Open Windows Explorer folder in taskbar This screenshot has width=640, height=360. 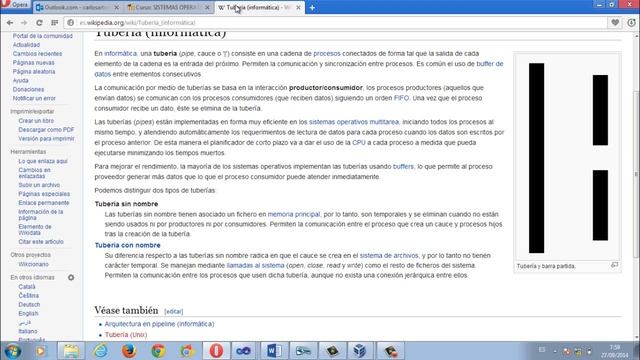point(71,351)
